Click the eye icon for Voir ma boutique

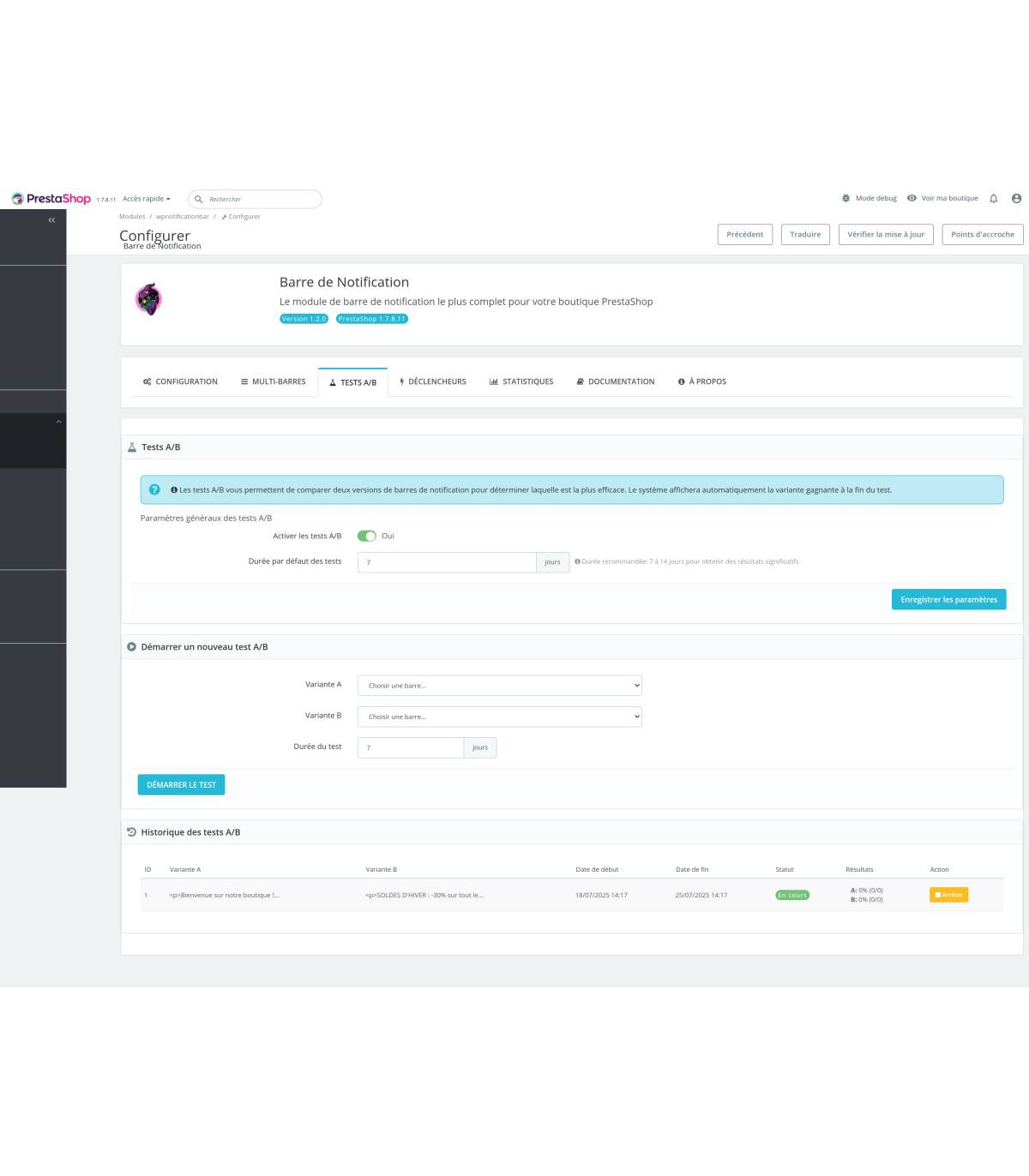(x=912, y=199)
